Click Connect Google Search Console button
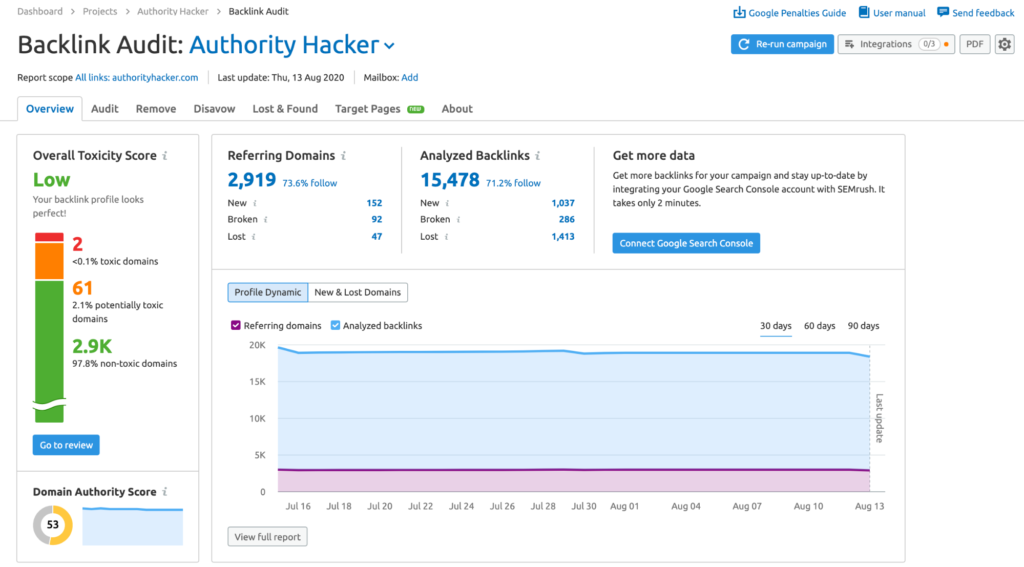1024x567 pixels. pyautogui.click(x=686, y=243)
